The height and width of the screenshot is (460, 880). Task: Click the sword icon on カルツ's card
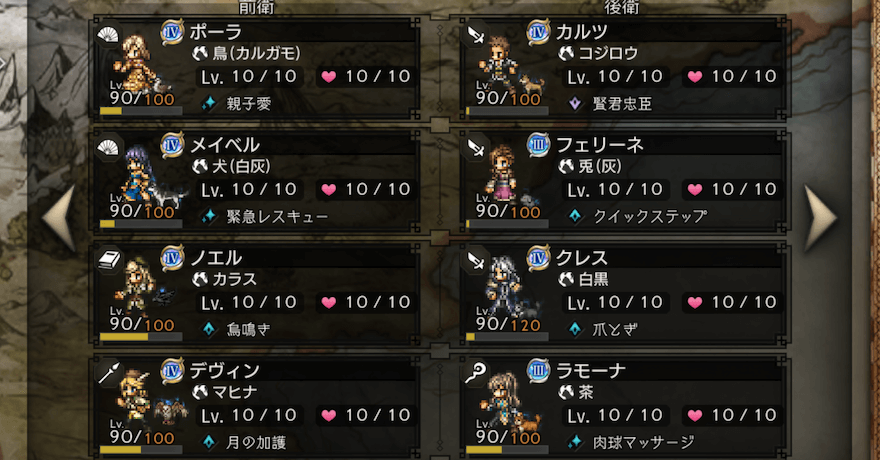pos(475,36)
